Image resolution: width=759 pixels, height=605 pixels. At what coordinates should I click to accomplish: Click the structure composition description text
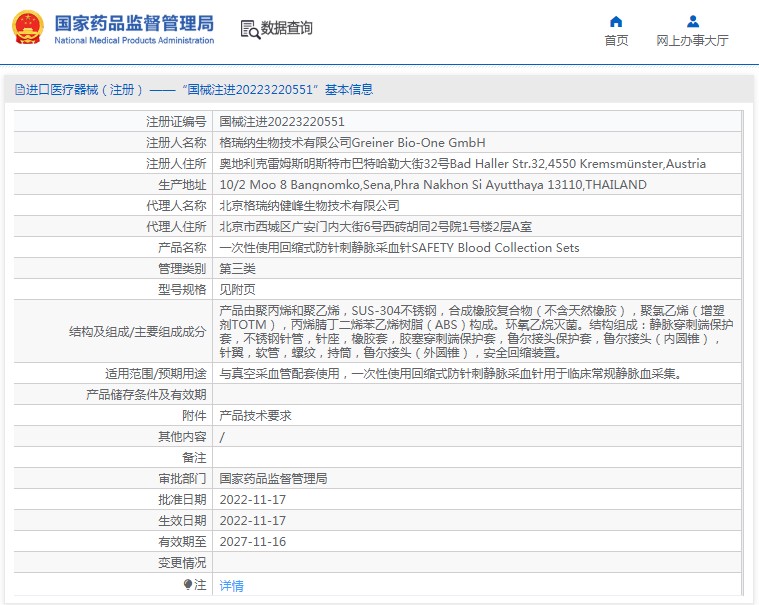[x=476, y=332]
